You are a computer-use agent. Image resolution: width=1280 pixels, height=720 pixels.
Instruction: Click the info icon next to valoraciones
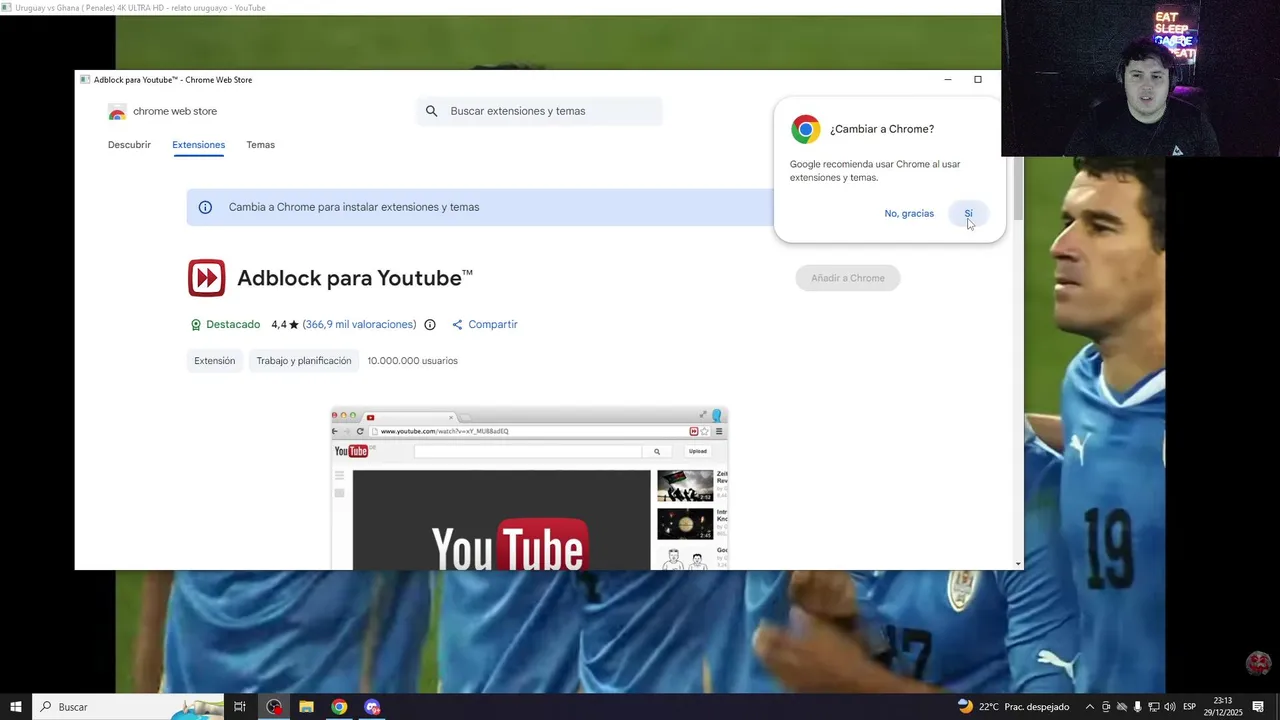[430, 325]
